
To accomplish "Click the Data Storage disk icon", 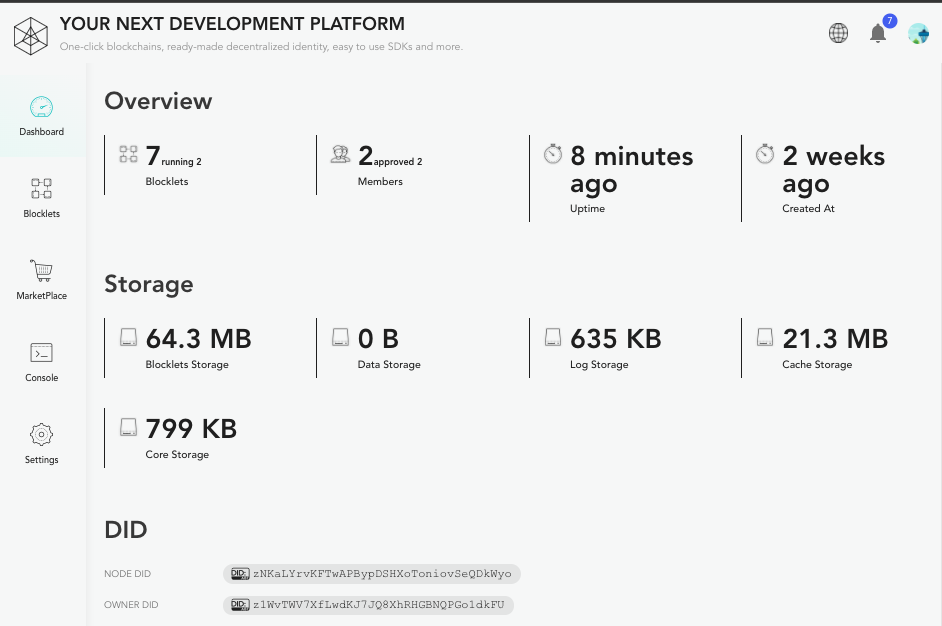I will [x=341, y=337].
